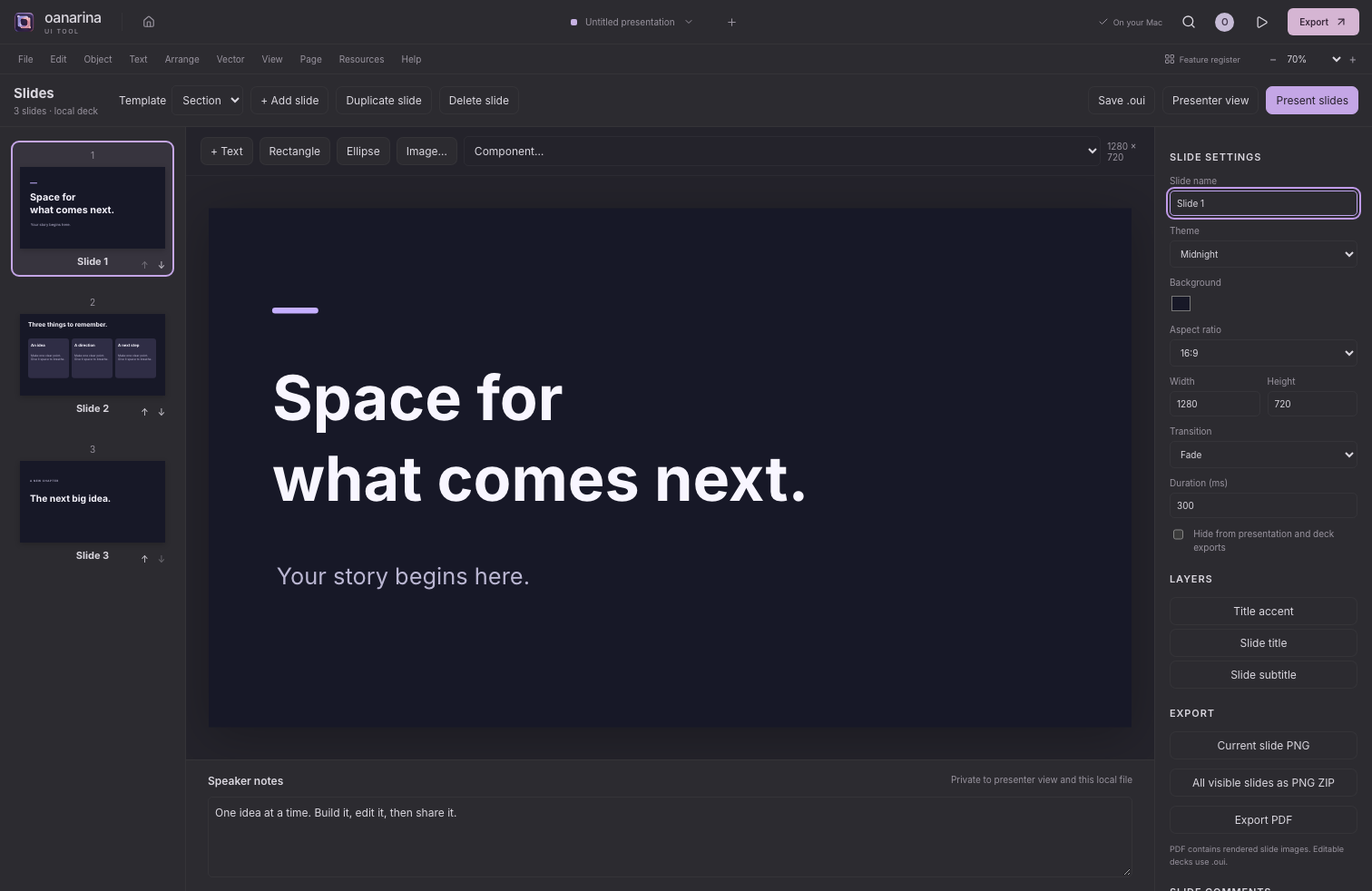The image size is (1372, 891).
Task: Start preview with the play icon
Action: [x=1262, y=22]
